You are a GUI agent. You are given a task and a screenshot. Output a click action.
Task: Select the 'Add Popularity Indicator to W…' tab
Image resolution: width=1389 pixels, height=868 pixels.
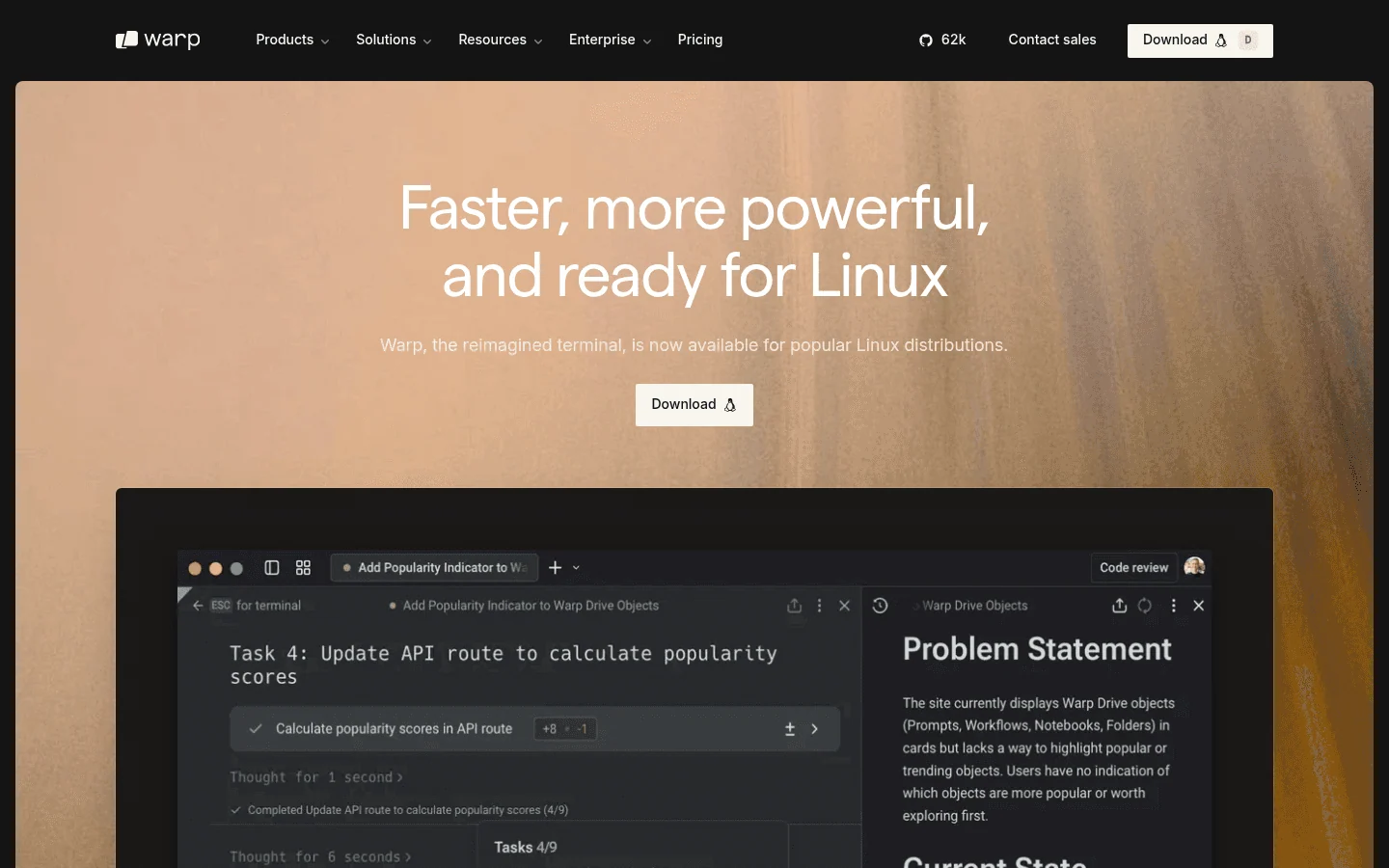click(435, 568)
